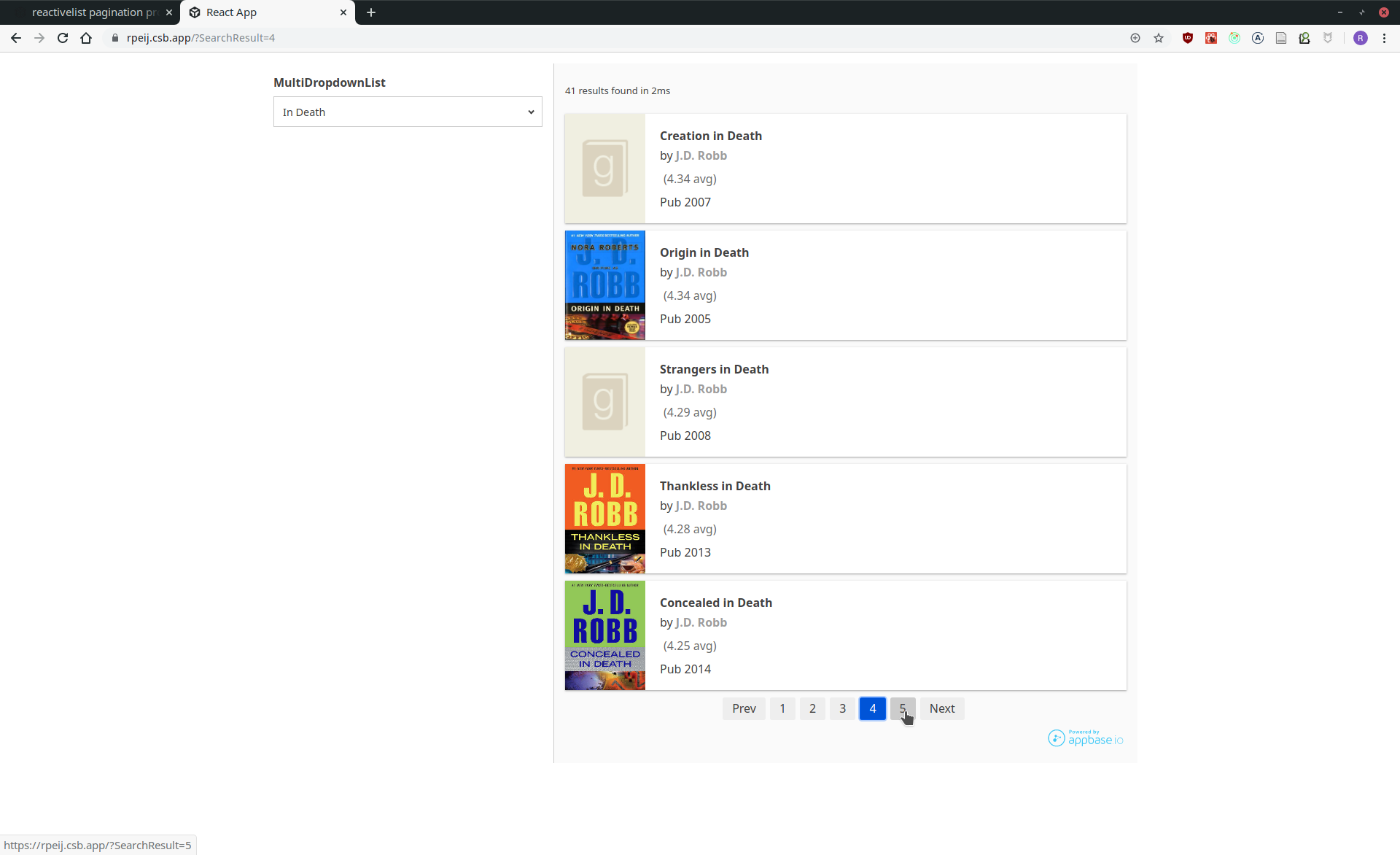1400x855 pixels.
Task: Open the circled A extension icon
Action: click(x=1258, y=38)
